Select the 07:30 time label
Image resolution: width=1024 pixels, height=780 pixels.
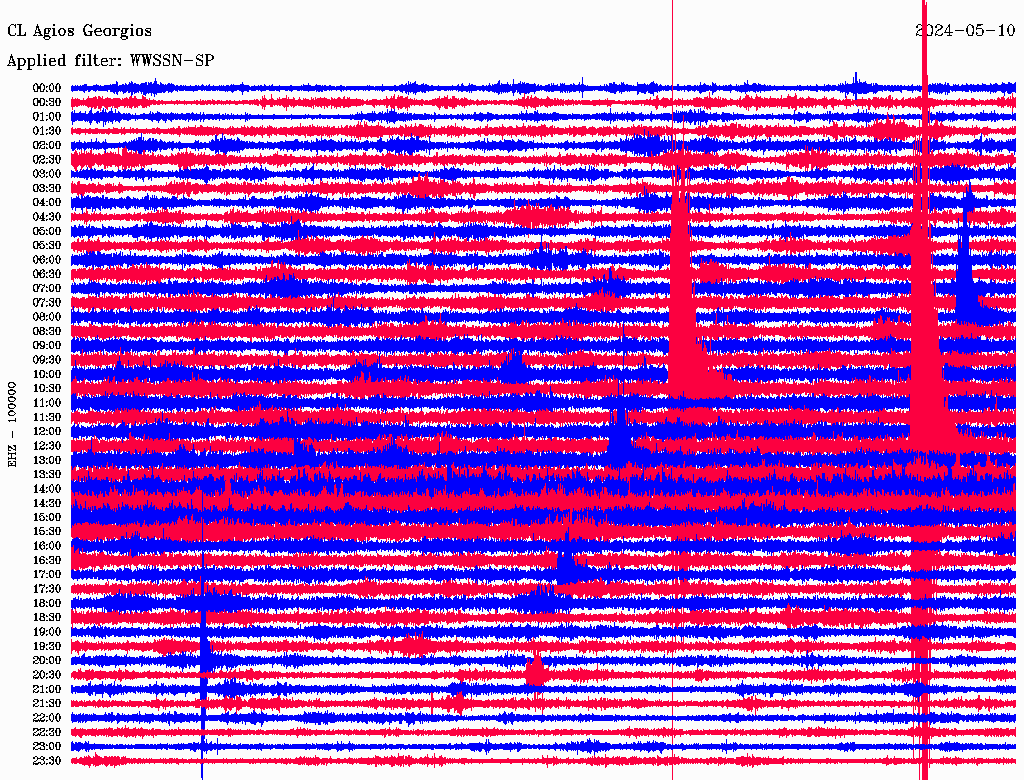47,302
